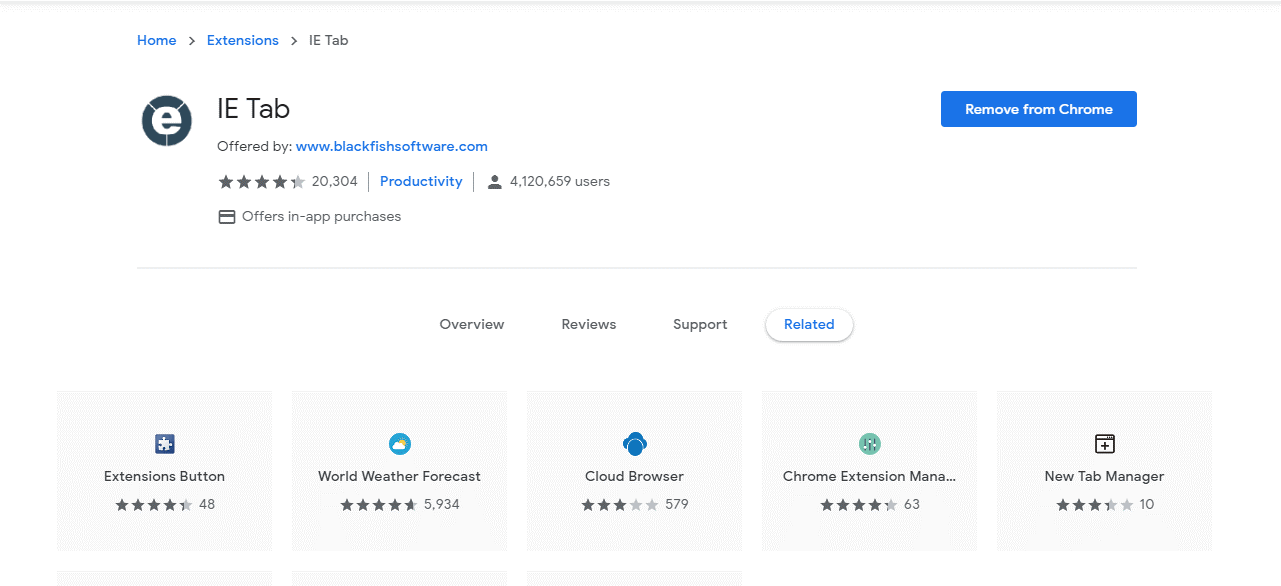Viewport: 1281px width, 586px height.
Task: Click the 5,934 rating count
Action: 442,505
